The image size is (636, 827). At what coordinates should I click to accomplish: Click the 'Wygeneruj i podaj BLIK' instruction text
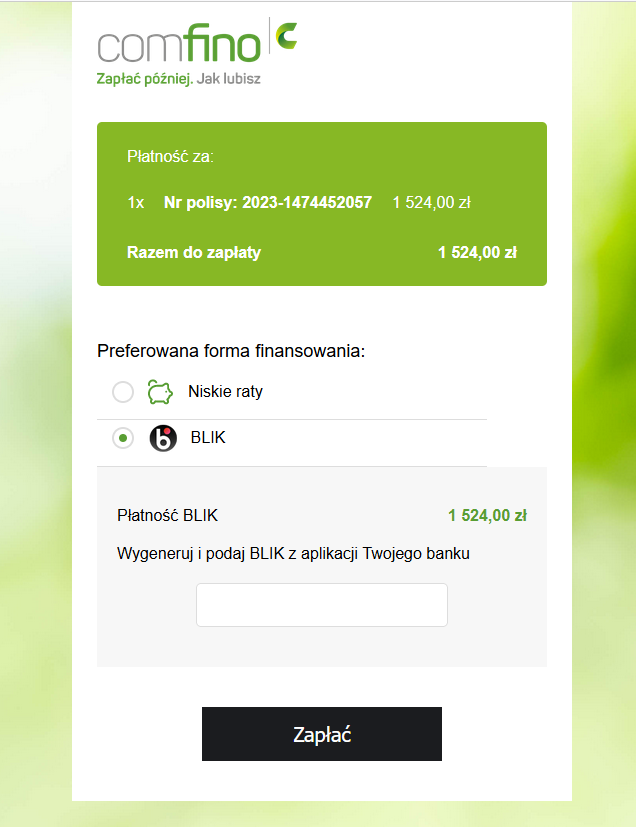click(x=293, y=553)
